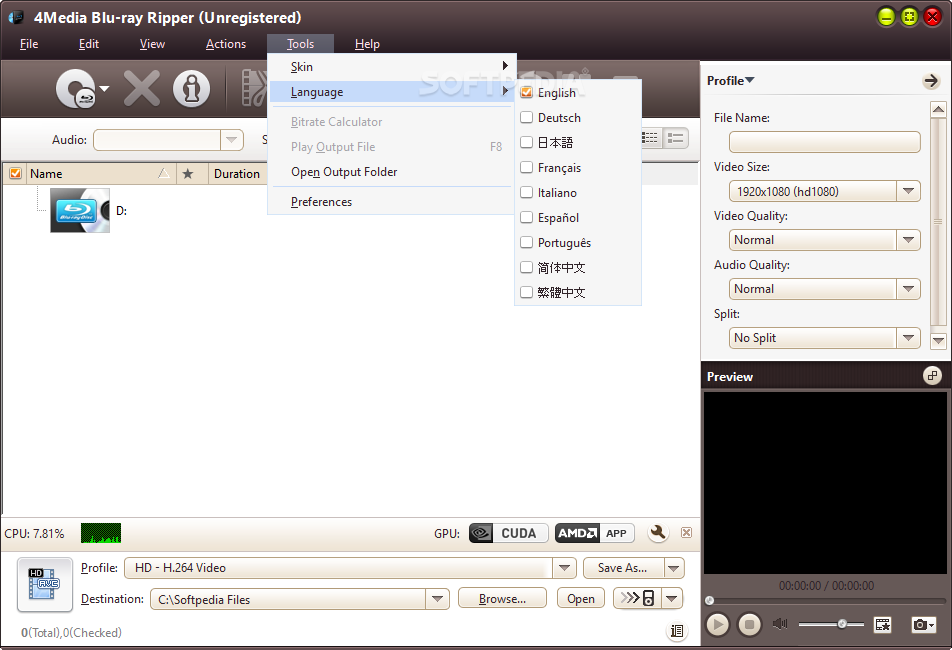Screen dimensions: 952x650
Task: Close the CPU/GPU status bar
Action: tap(686, 533)
